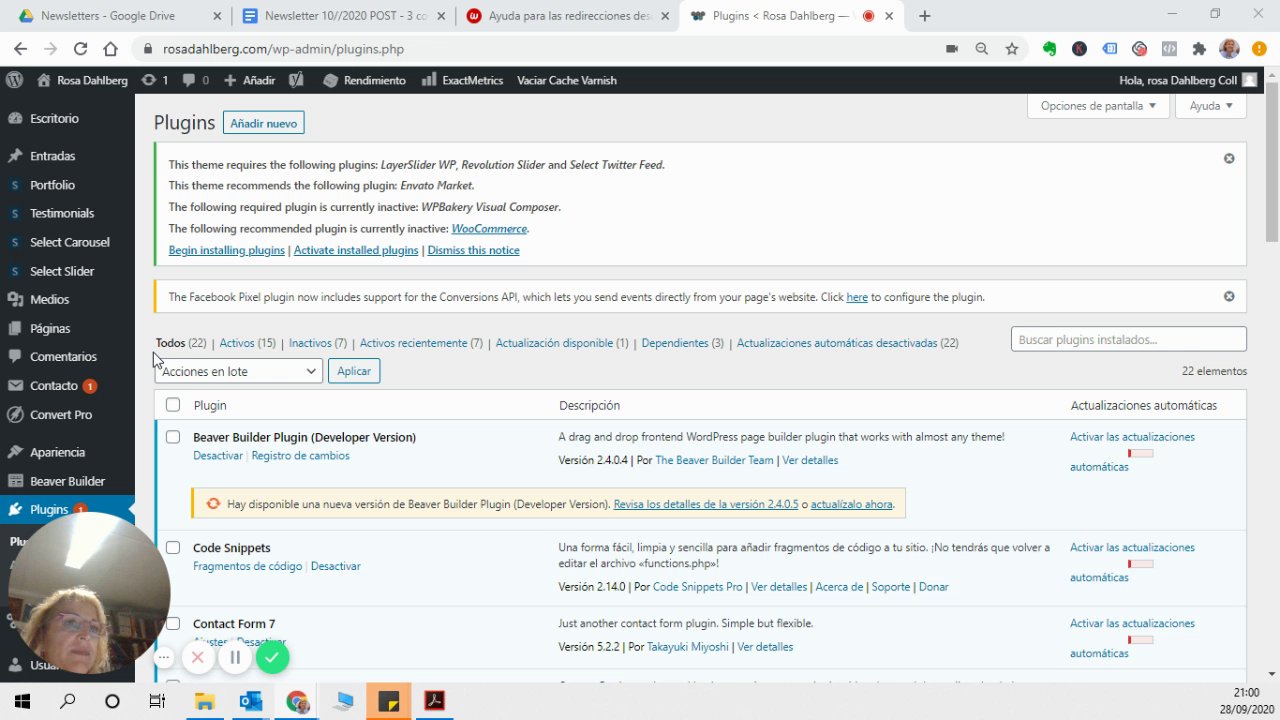Image resolution: width=1280 pixels, height=720 pixels.
Task: Click the Buscar plugins instalados search field
Action: point(1129,339)
